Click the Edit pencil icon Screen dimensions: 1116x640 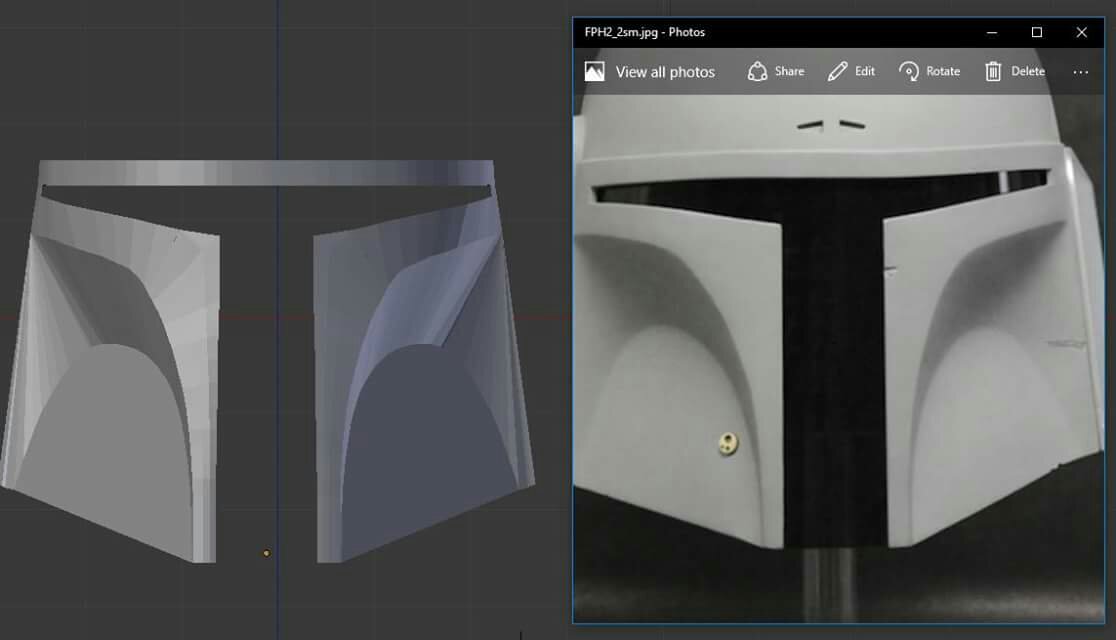point(838,71)
